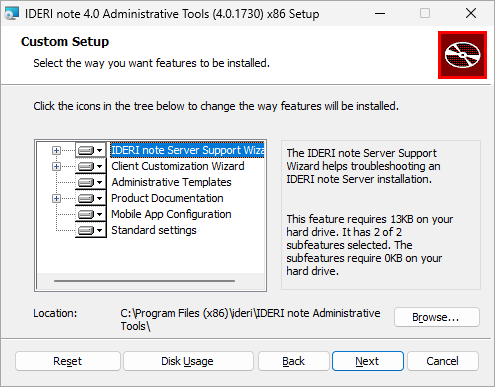The height and width of the screenshot is (387, 495).
Task: Click the feature description text about Server Support Wizard
Action: (363, 166)
